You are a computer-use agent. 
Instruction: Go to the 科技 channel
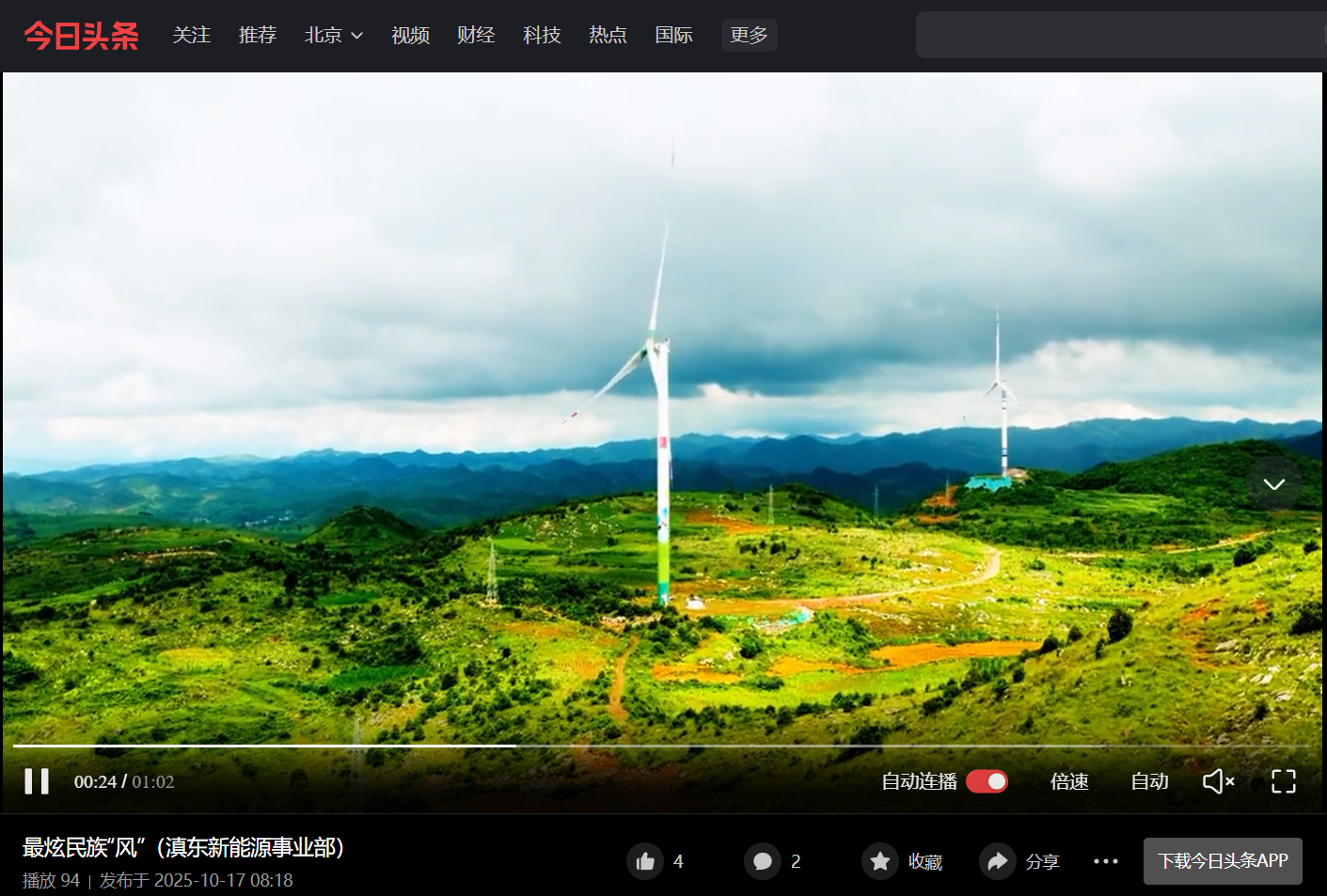pos(542,36)
